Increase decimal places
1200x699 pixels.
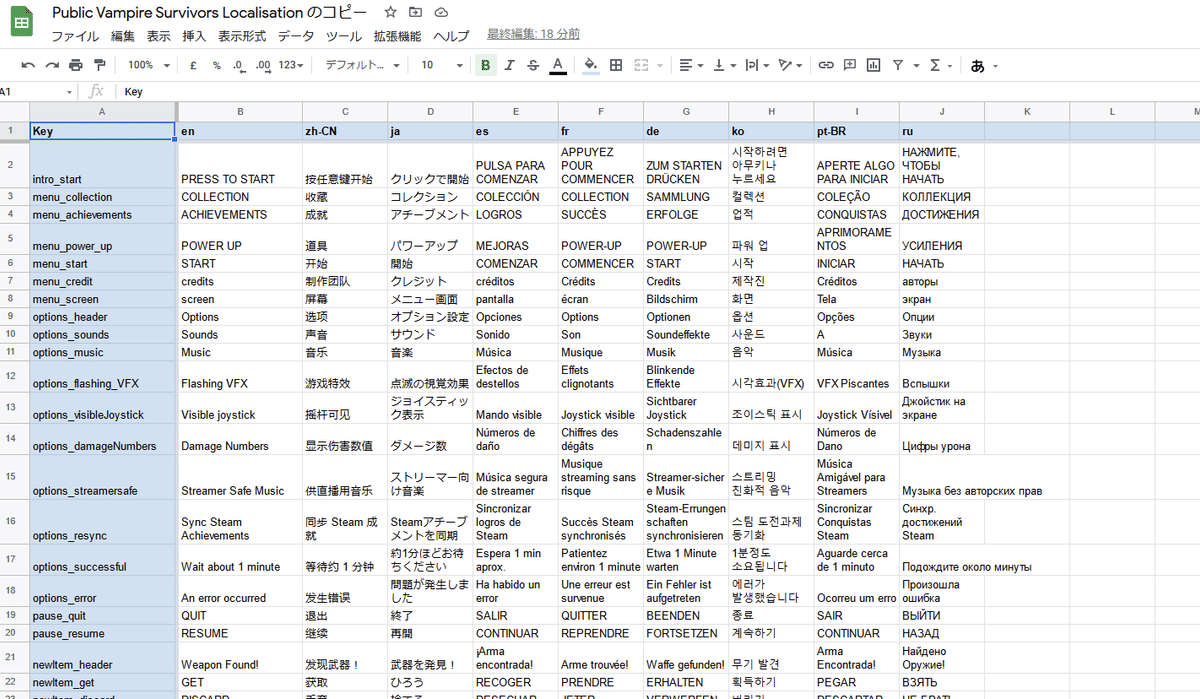263,65
